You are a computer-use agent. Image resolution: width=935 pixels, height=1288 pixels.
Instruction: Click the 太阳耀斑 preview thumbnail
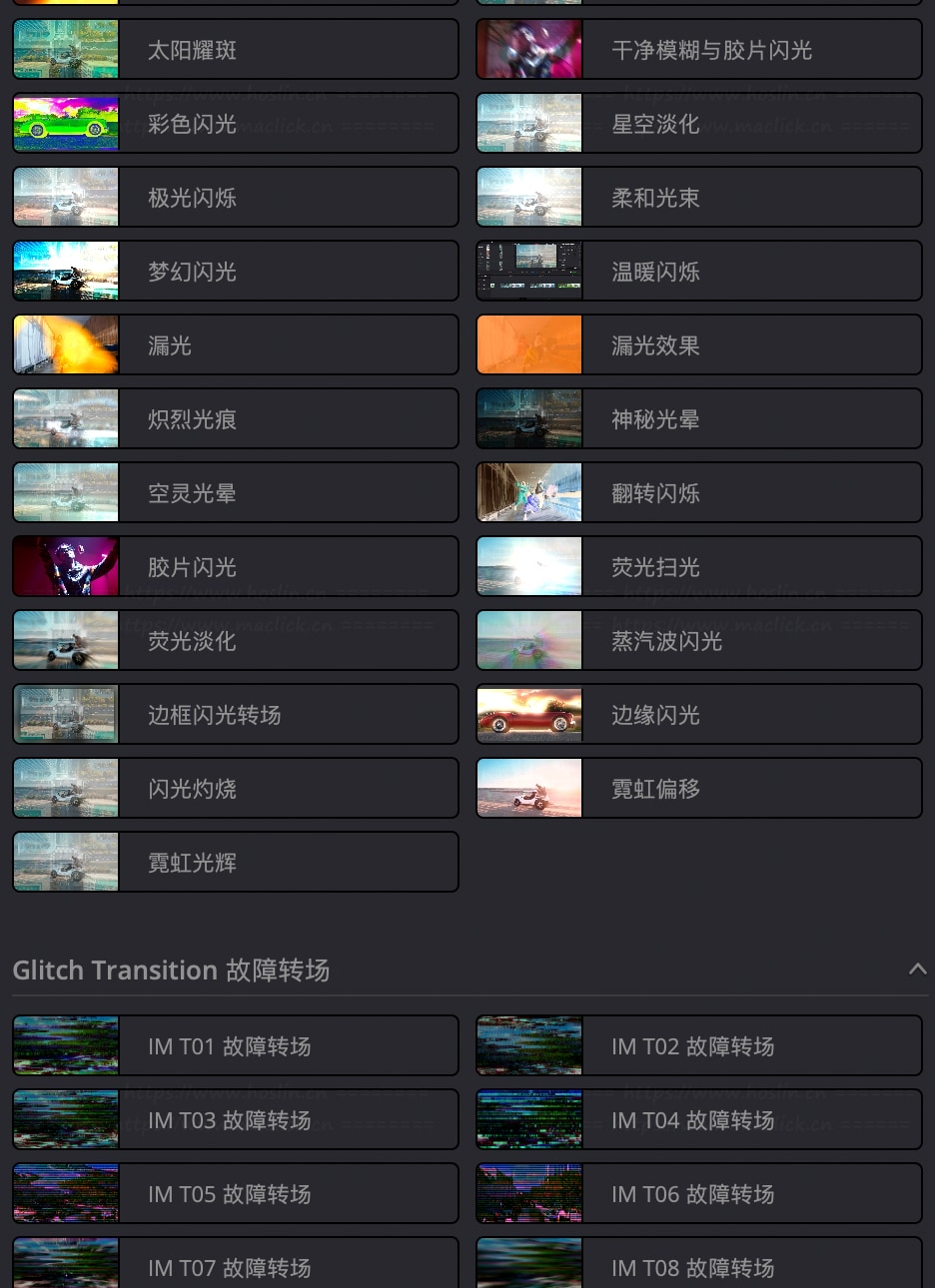pos(66,50)
